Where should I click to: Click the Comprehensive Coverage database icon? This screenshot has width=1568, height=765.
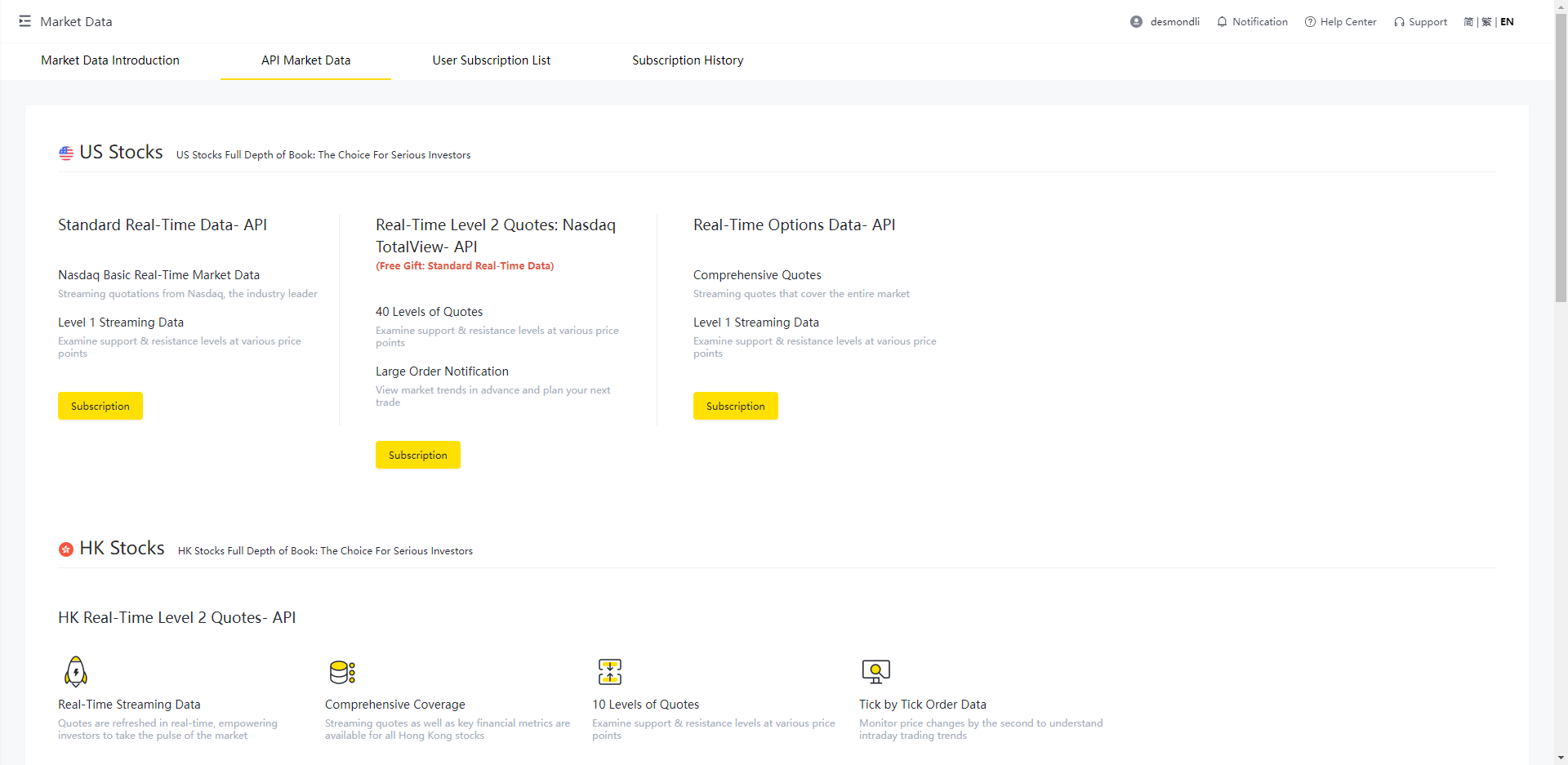click(x=342, y=672)
